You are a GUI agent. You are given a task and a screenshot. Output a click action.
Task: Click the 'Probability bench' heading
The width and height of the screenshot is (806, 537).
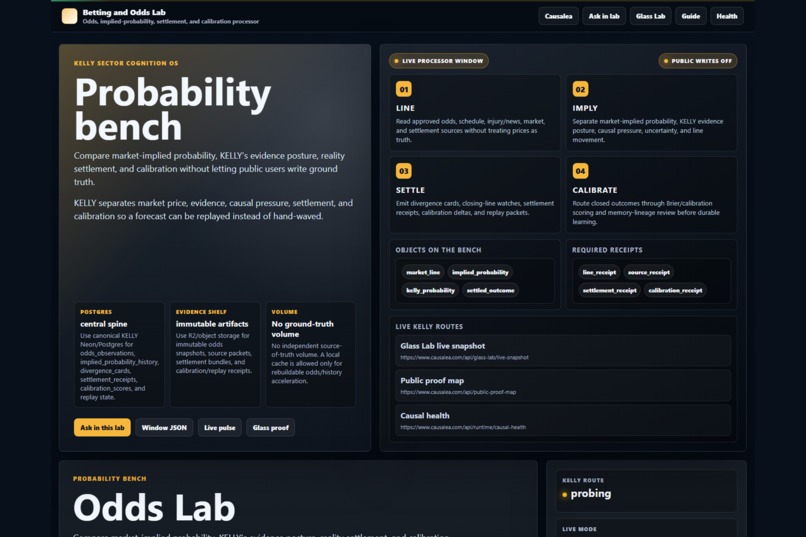173,109
